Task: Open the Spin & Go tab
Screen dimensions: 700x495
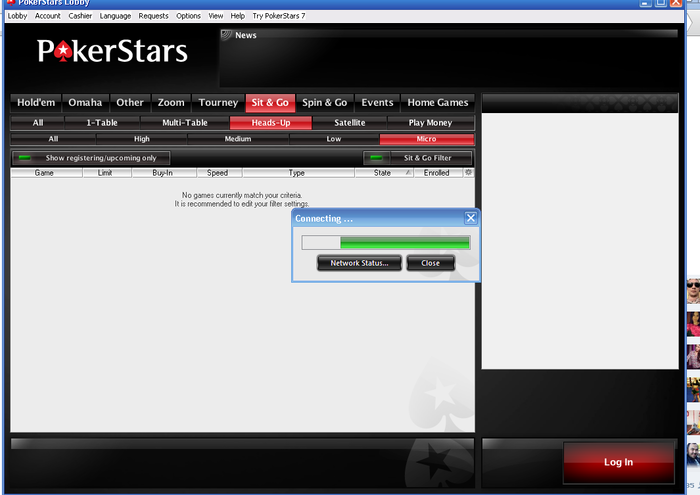Action: pyautogui.click(x=325, y=103)
